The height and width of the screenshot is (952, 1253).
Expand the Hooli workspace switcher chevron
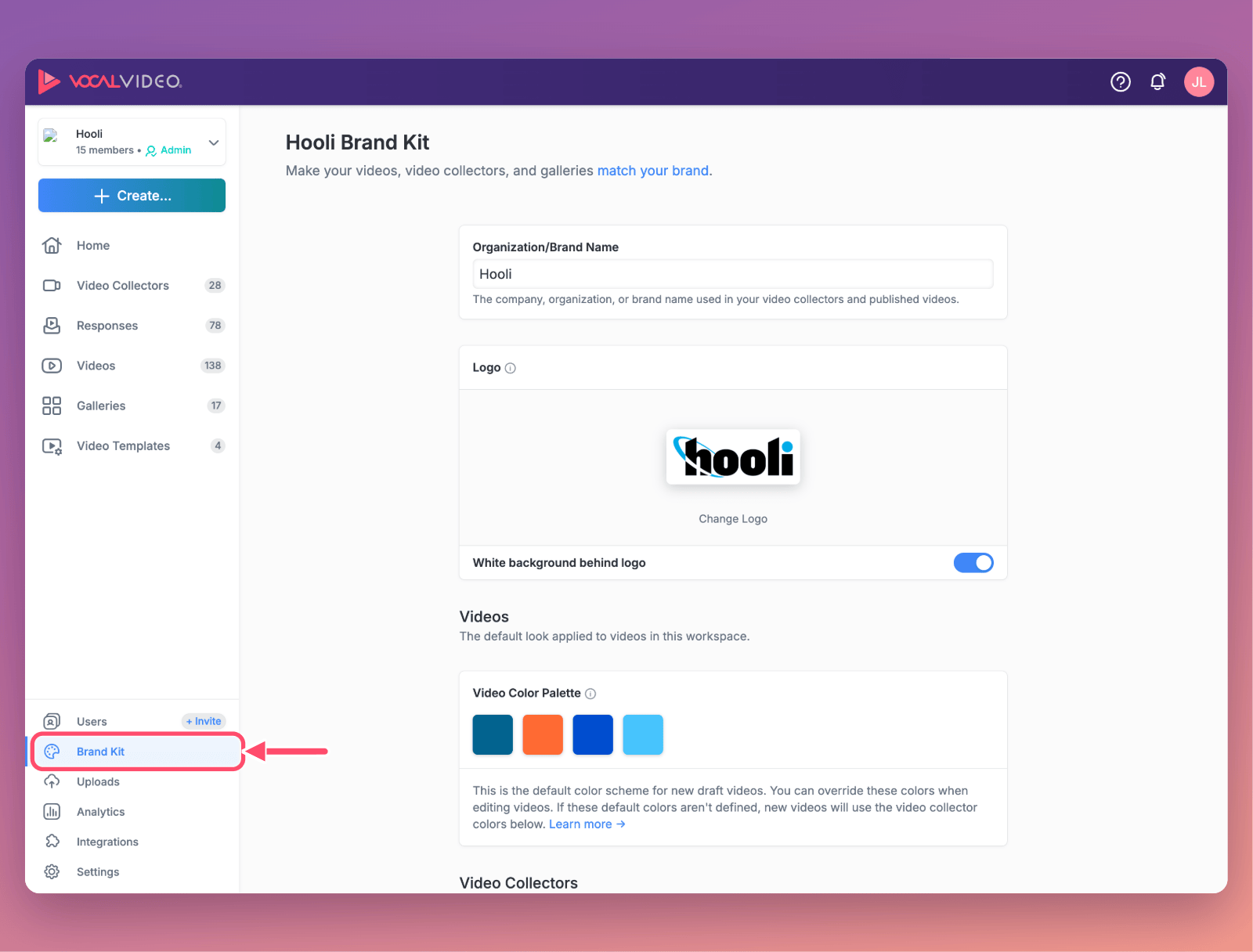pos(213,142)
